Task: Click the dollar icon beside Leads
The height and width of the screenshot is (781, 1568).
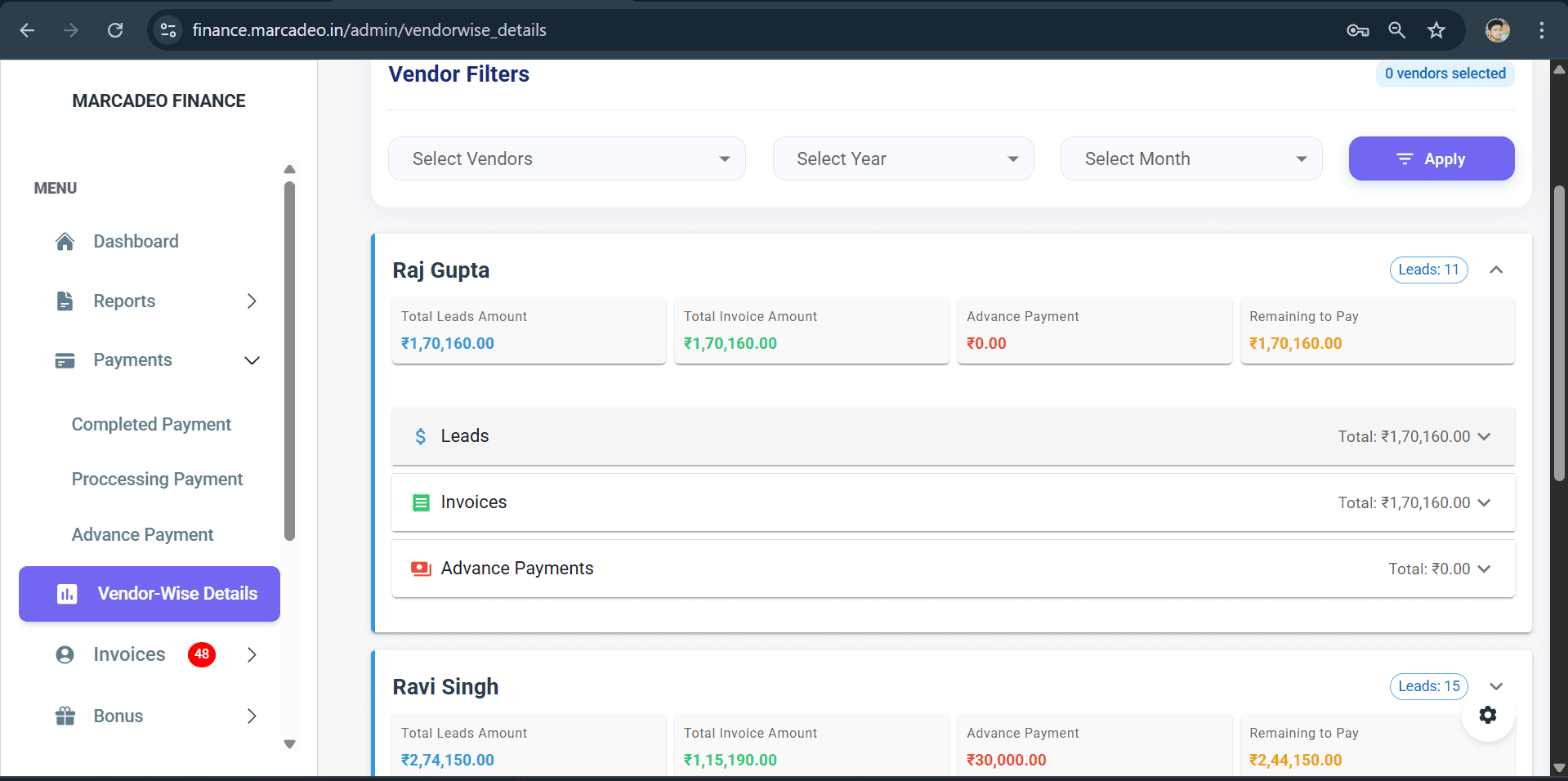Action: (421, 436)
